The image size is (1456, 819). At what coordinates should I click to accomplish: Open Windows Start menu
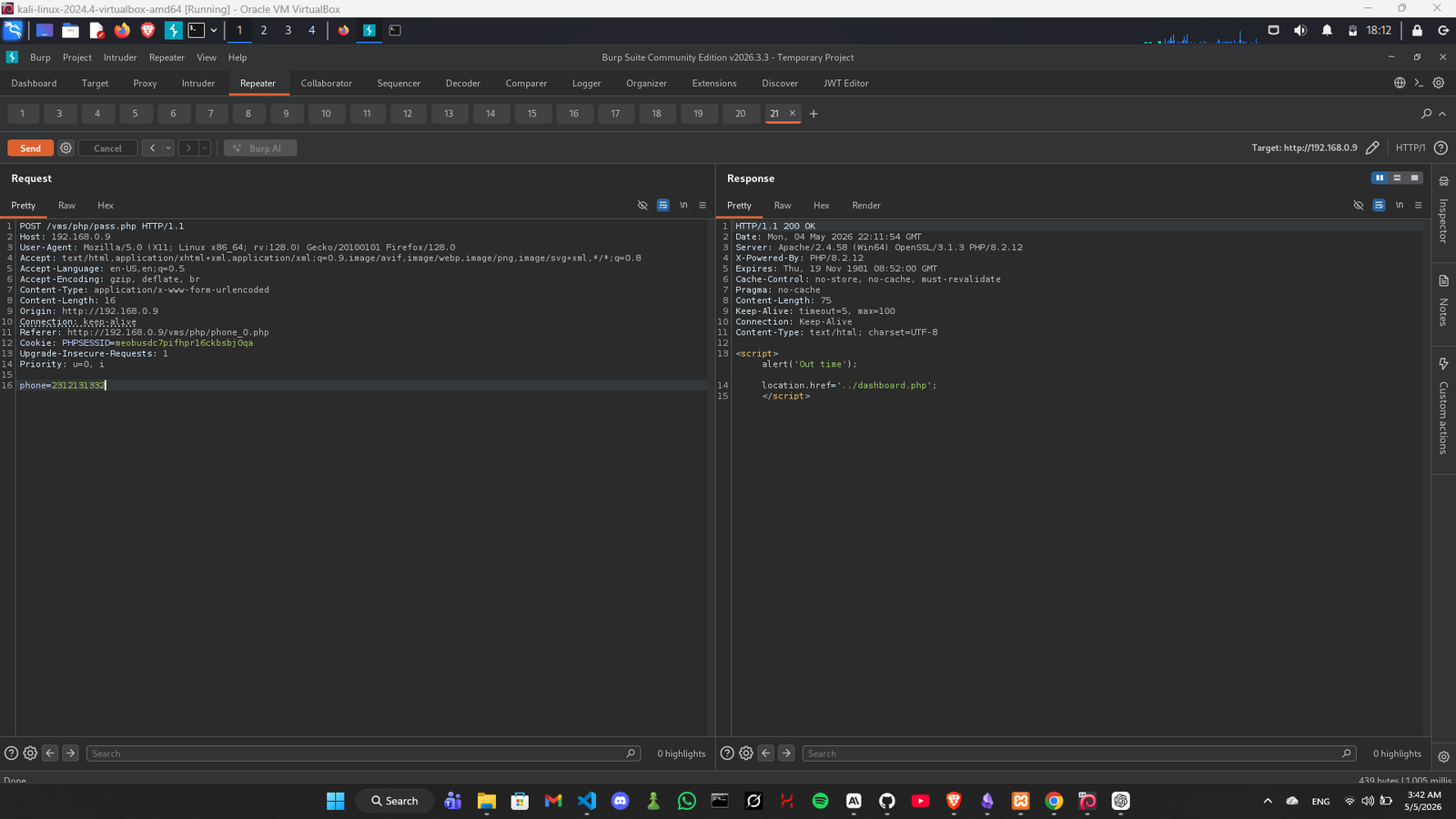click(336, 801)
